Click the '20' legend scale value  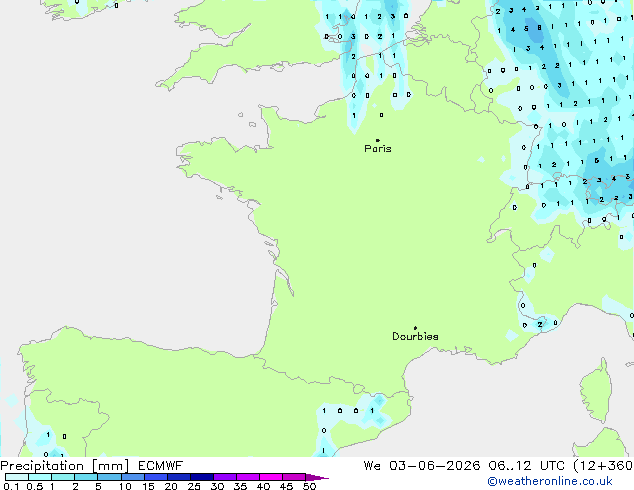coord(171,486)
